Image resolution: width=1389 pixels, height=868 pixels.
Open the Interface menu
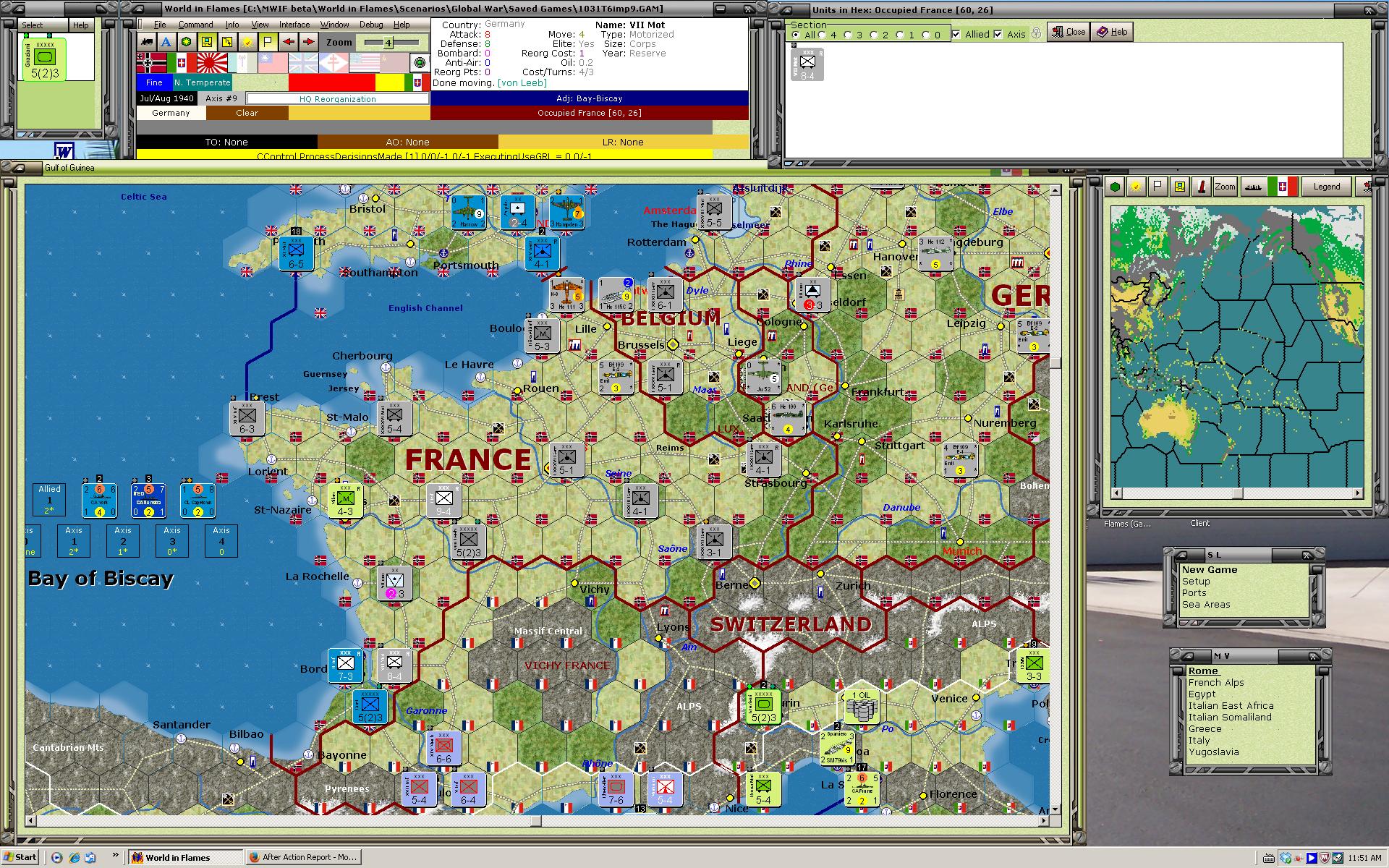pyautogui.click(x=294, y=25)
